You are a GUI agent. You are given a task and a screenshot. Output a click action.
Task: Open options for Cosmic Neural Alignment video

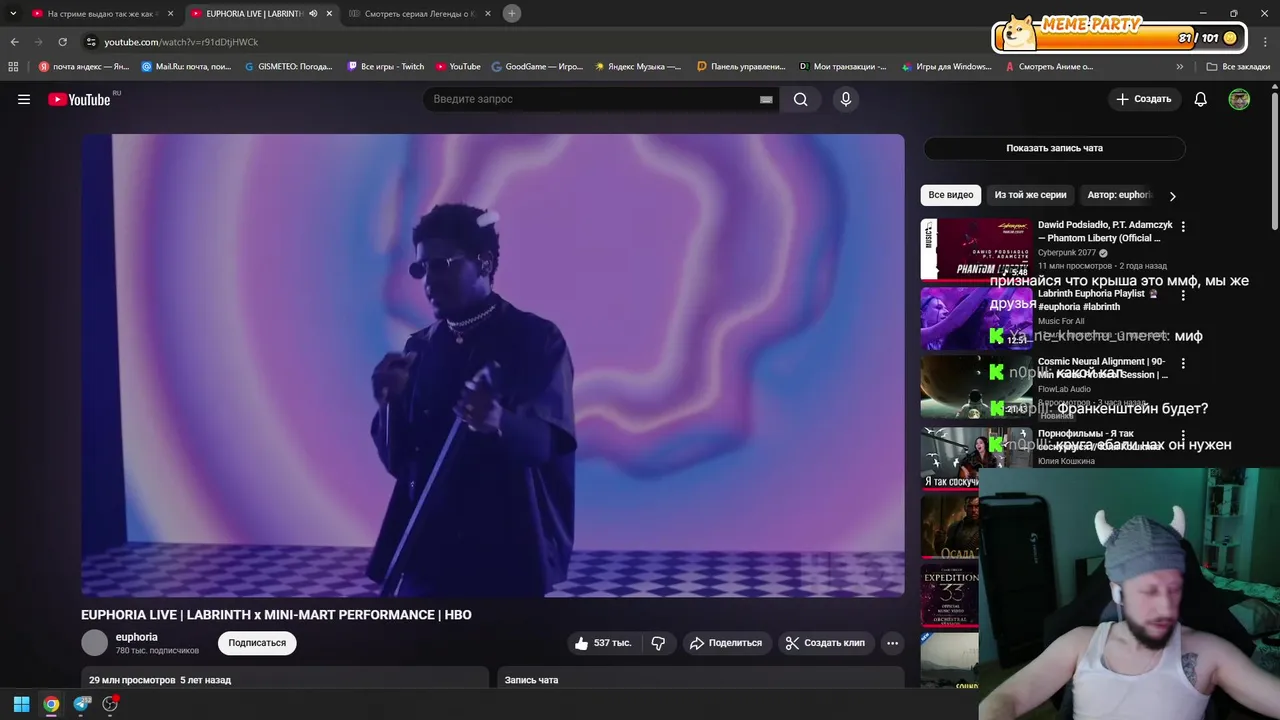1183,364
